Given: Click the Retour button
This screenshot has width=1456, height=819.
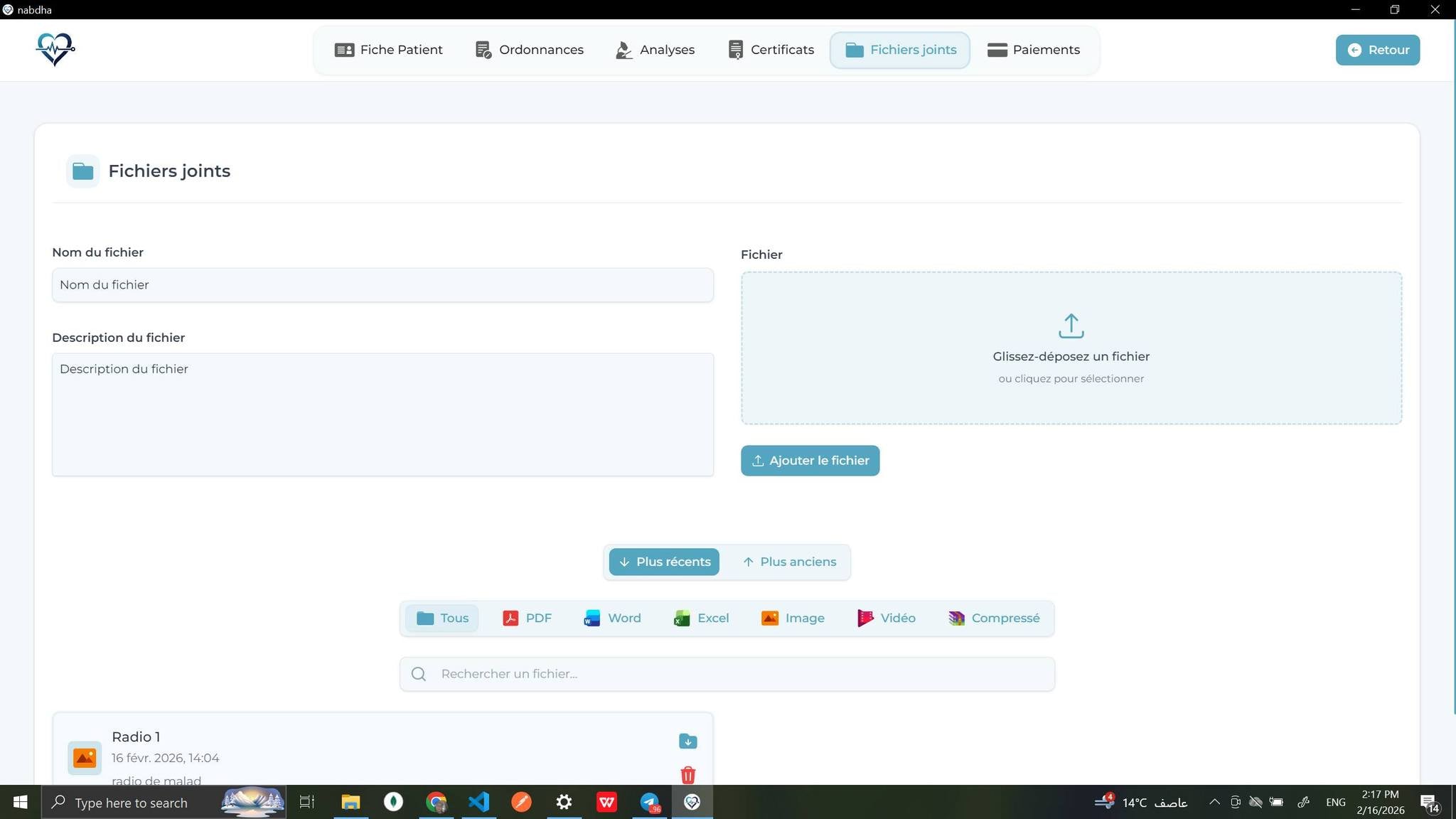Looking at the screenshot, I should [x=1376, y=49].
